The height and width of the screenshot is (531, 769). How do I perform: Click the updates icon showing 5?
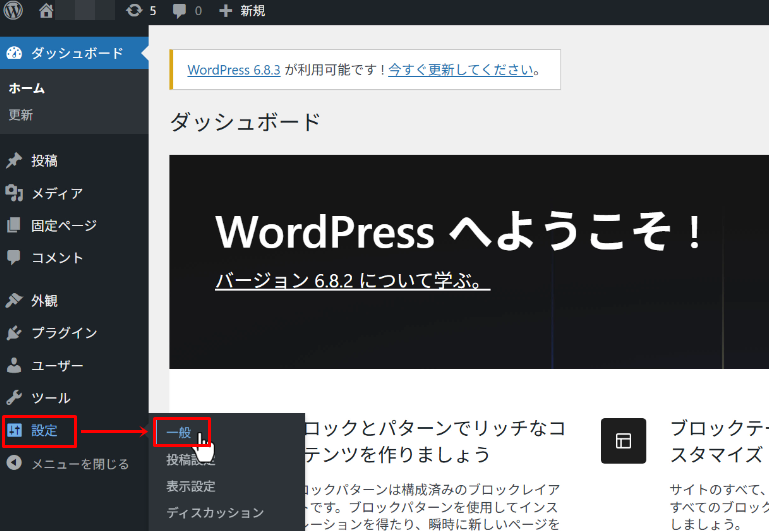(x=141, y=12)
